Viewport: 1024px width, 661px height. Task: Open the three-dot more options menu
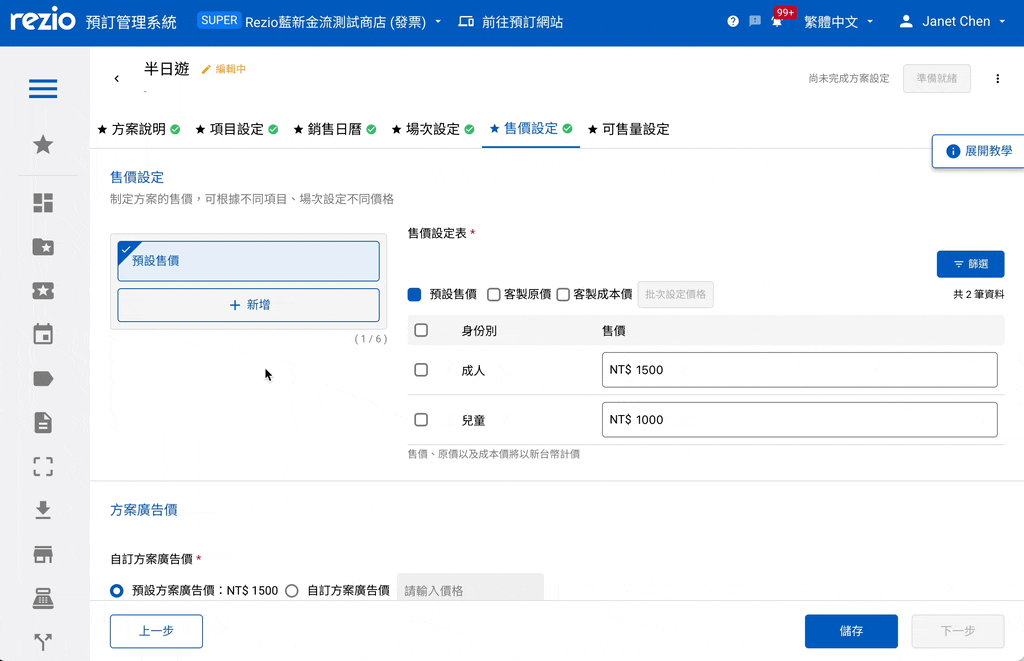(997, 78)
